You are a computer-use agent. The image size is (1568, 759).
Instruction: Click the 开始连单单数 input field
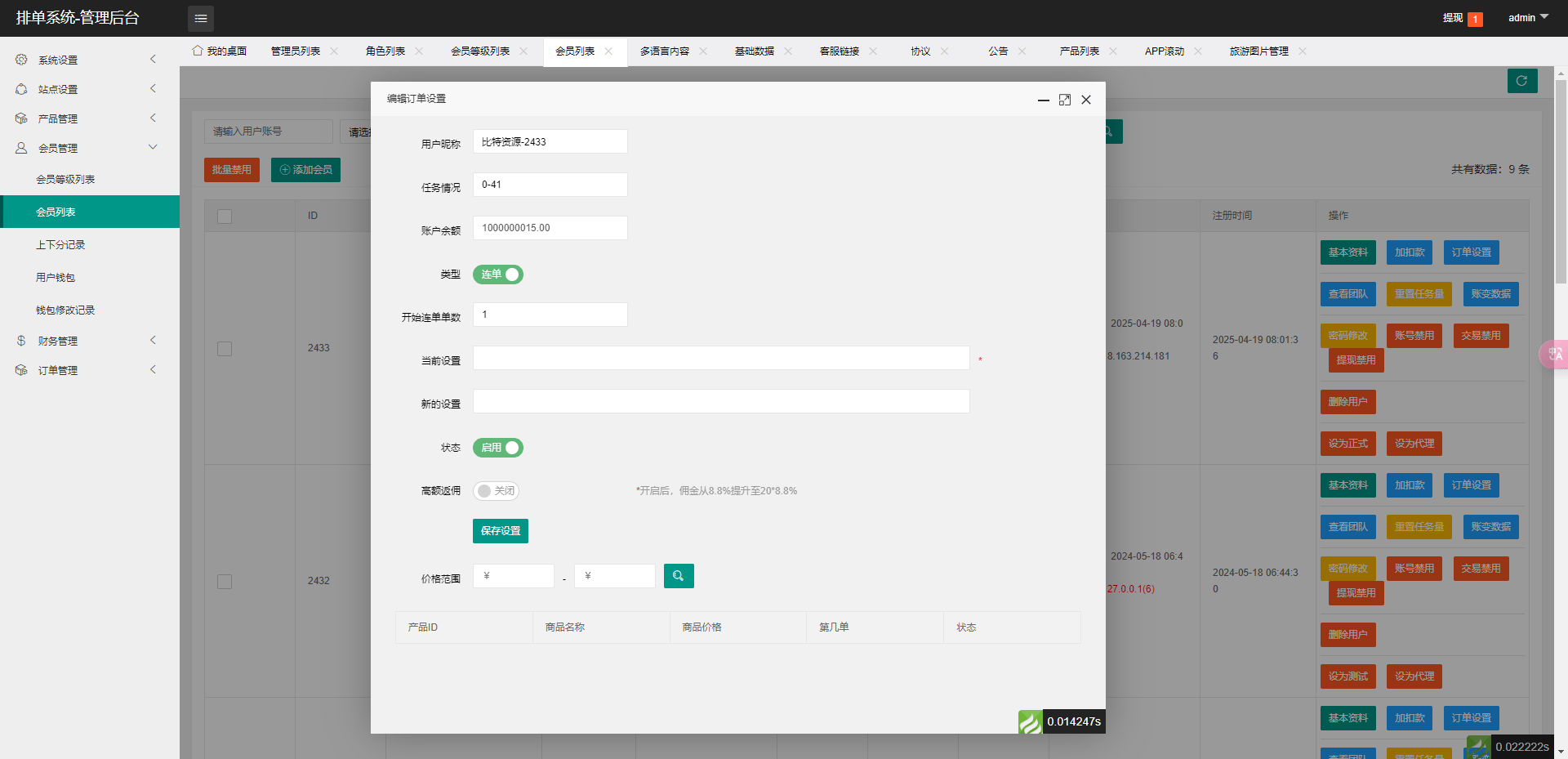(x=550, y=315)
